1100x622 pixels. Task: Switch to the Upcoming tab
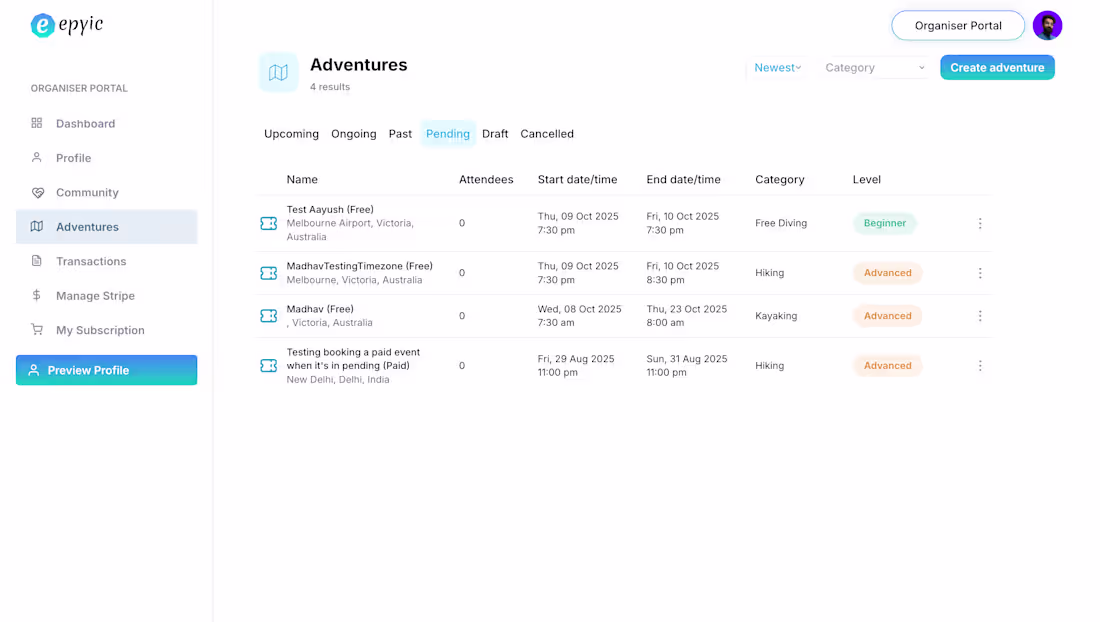pos(291,134)
